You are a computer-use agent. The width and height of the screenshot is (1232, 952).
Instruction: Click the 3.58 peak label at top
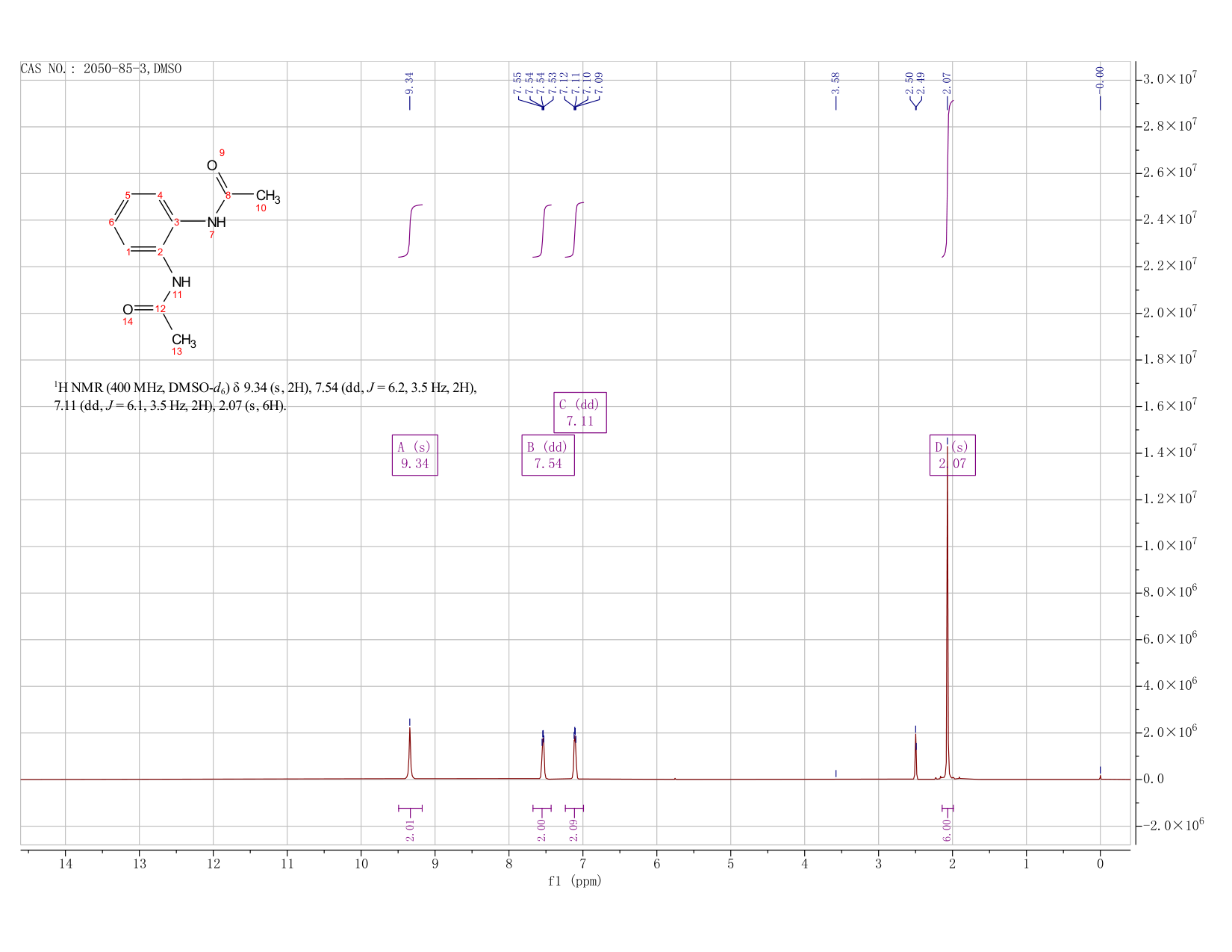click(836, 83)
